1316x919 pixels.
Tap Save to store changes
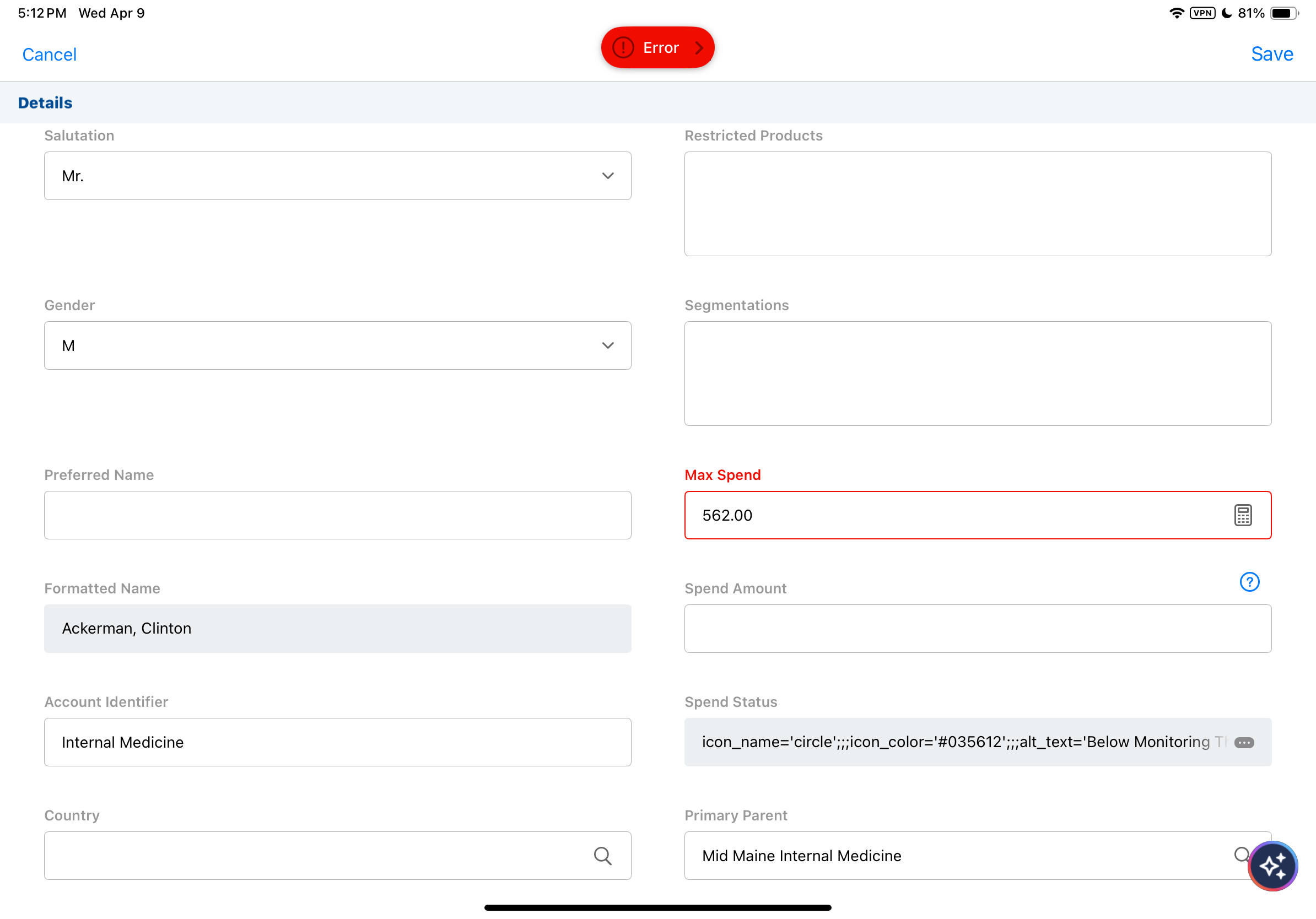coord(1271,54)
